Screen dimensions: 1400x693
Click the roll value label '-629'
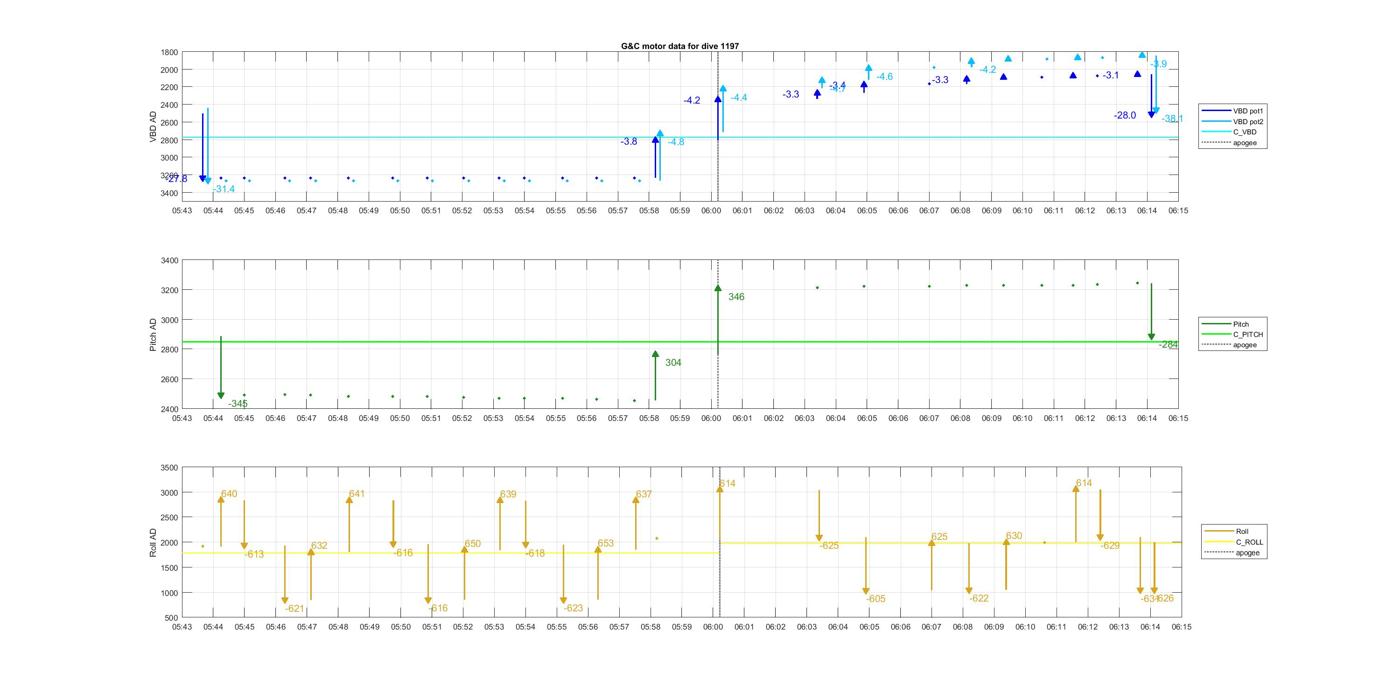click(x=1110, y=546)
